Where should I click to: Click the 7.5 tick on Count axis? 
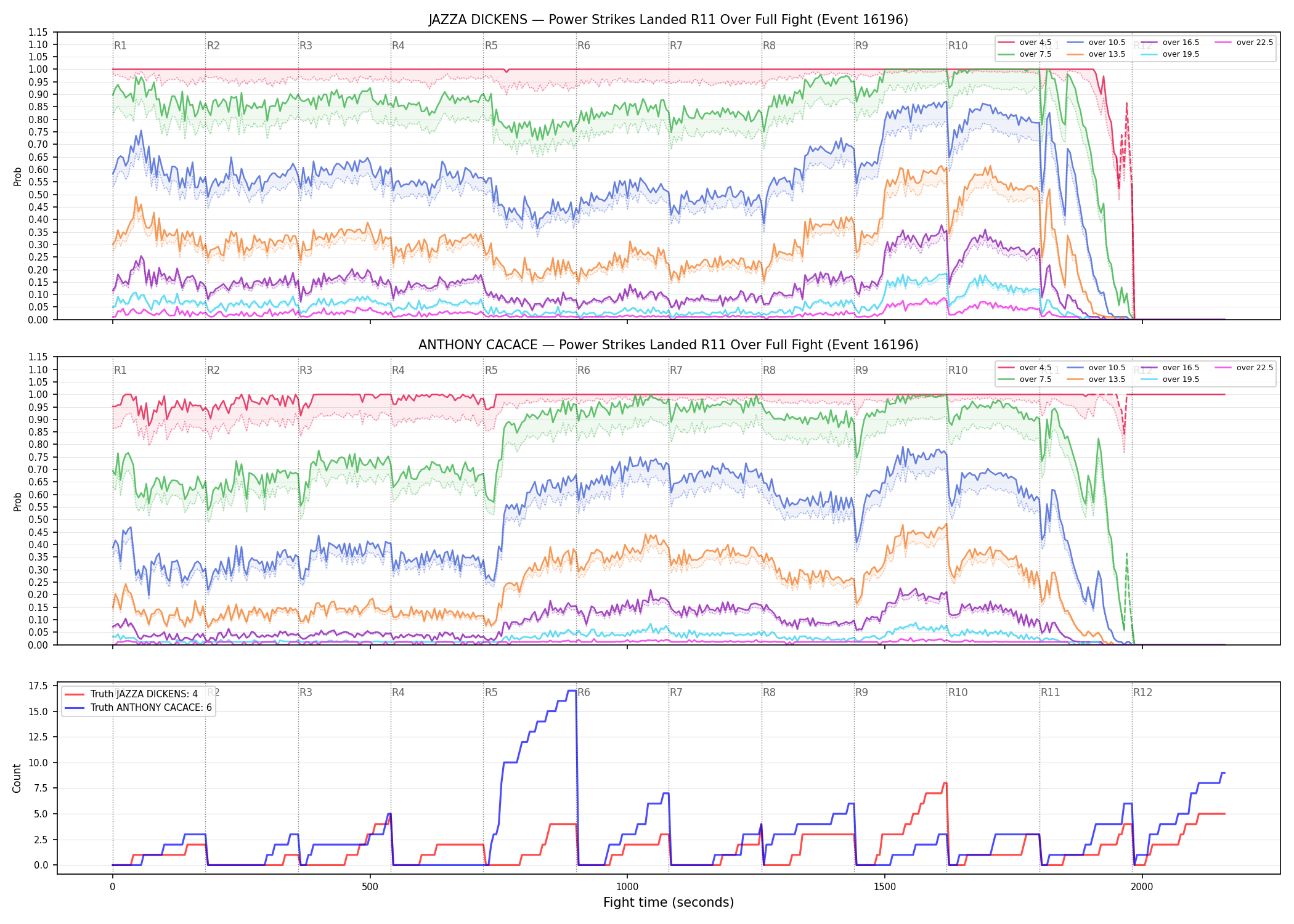tap(41, 788)
